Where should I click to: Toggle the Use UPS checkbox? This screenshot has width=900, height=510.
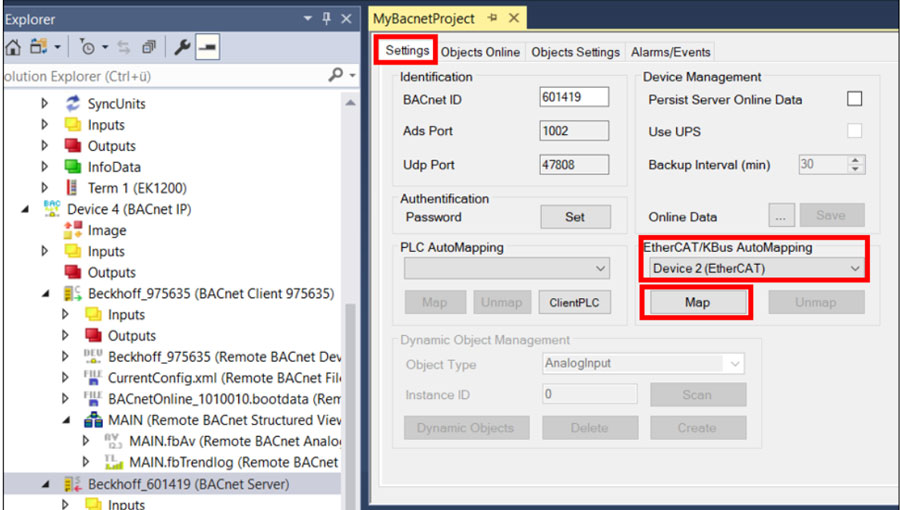click(855, 132)
